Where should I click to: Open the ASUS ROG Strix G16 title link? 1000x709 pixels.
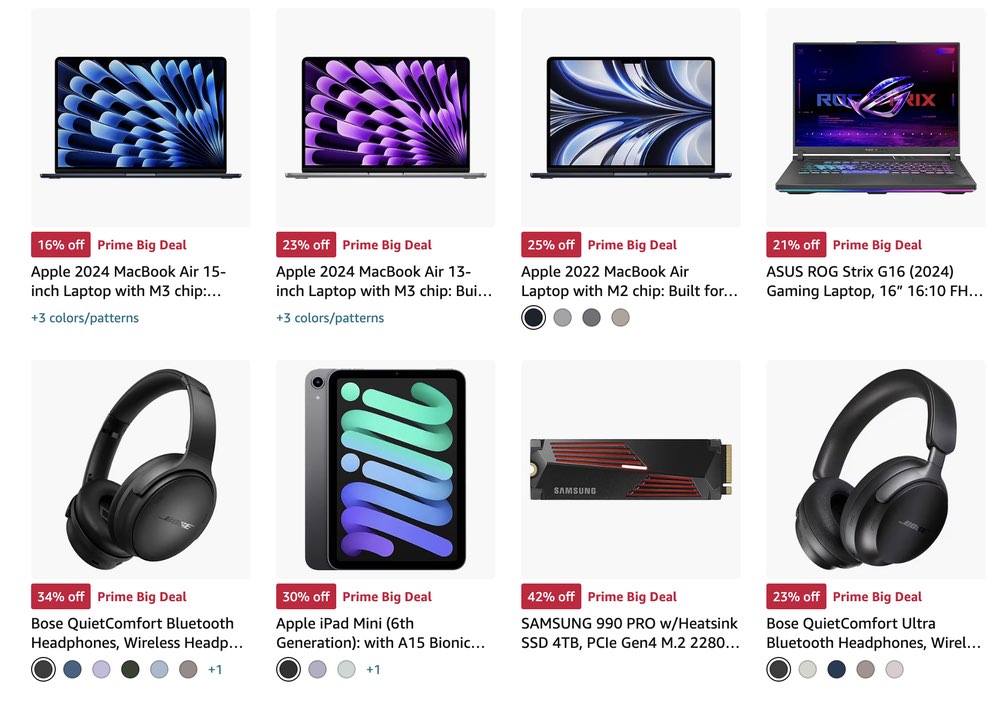[874, 281]
